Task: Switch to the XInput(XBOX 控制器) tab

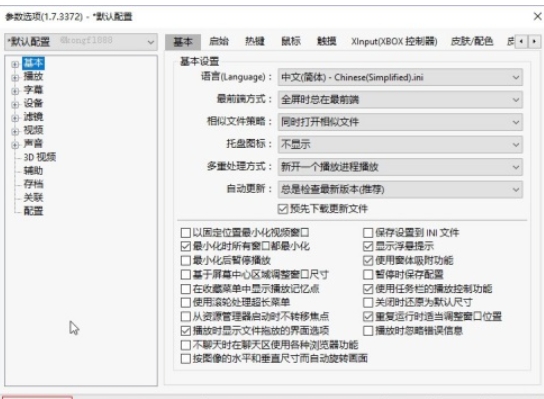Action: pos(394,42)
